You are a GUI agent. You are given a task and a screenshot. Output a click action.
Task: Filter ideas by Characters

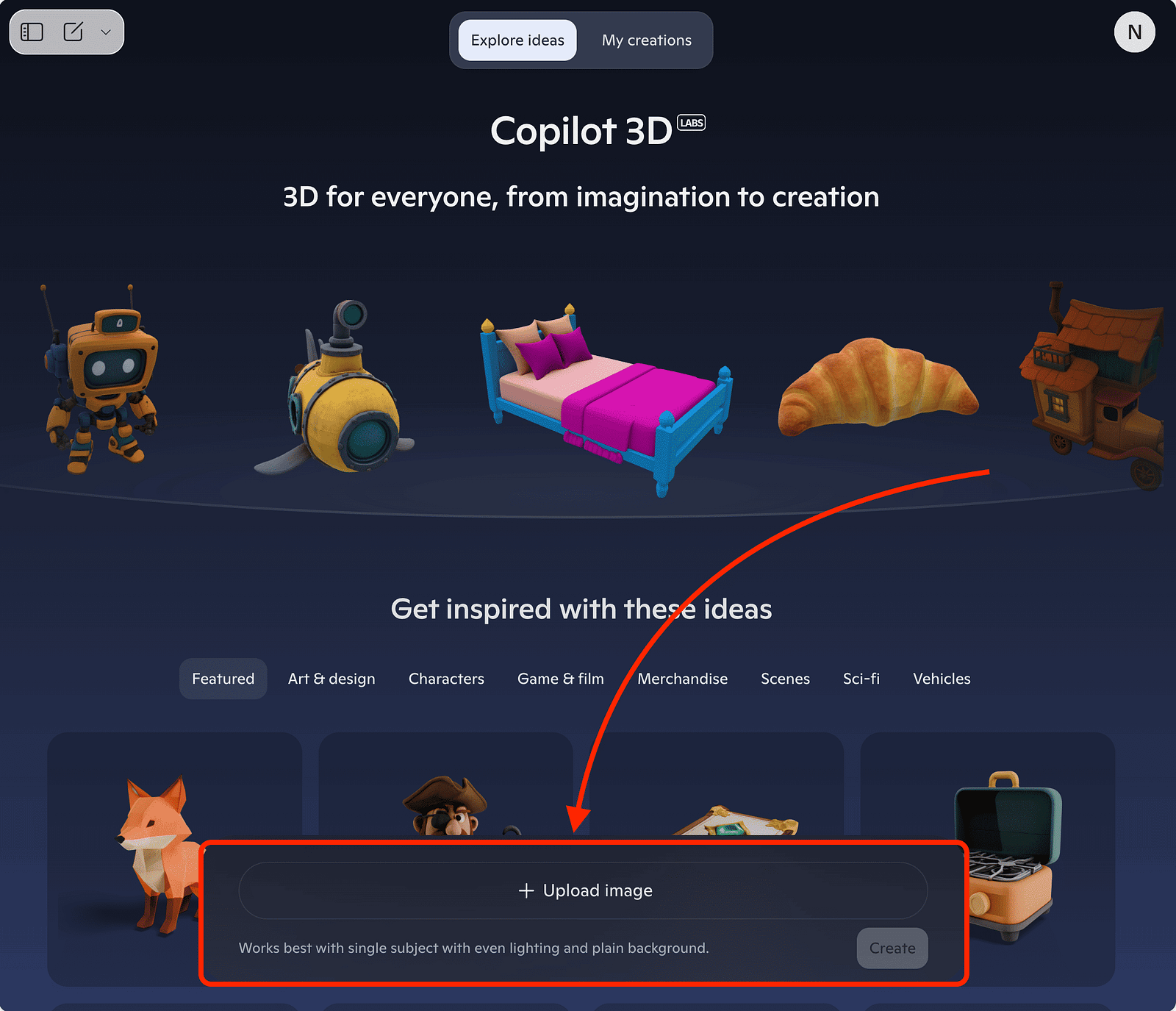point(446,679)
